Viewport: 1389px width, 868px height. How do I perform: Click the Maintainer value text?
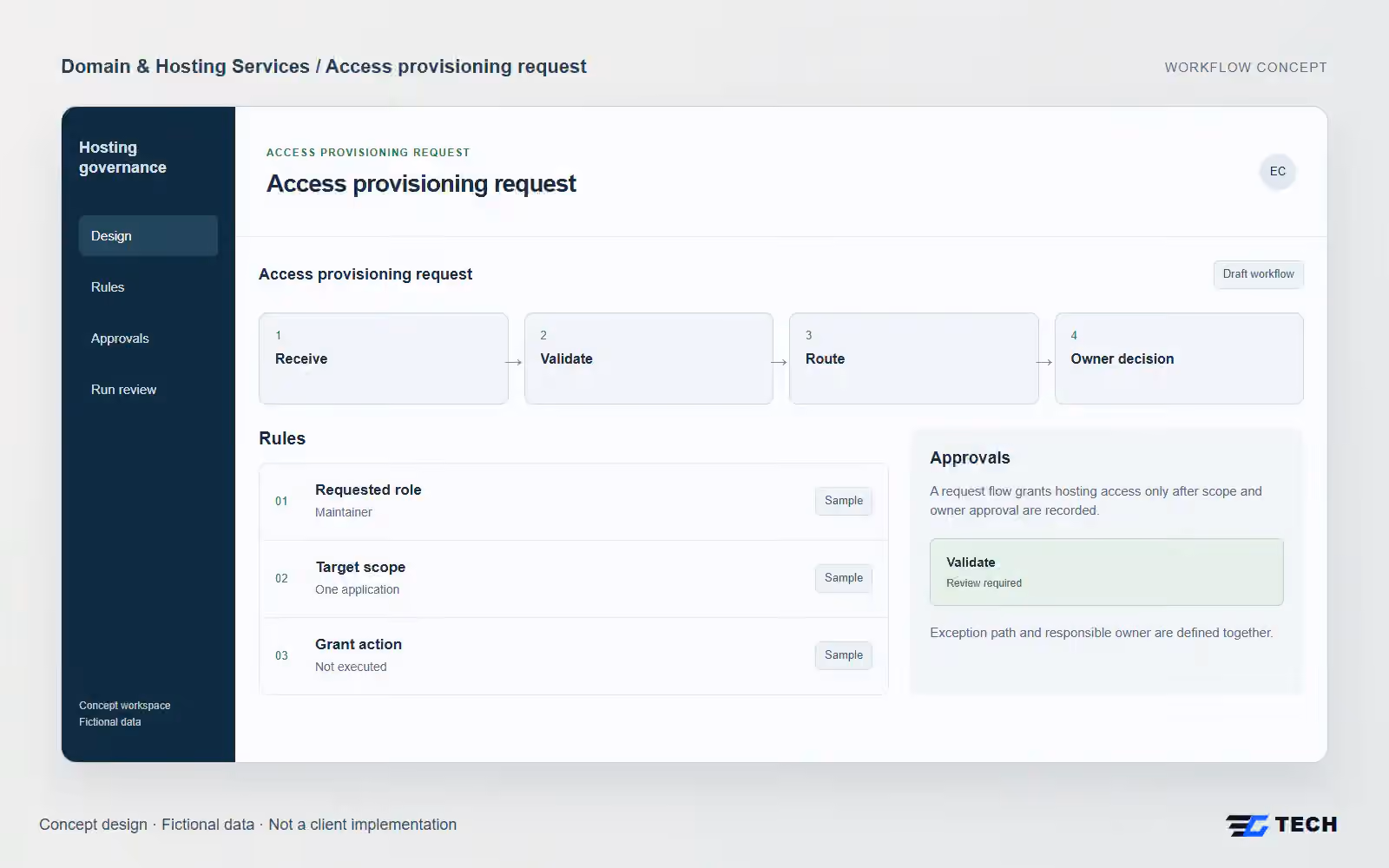pyautogui.click(x=344, y=512)
